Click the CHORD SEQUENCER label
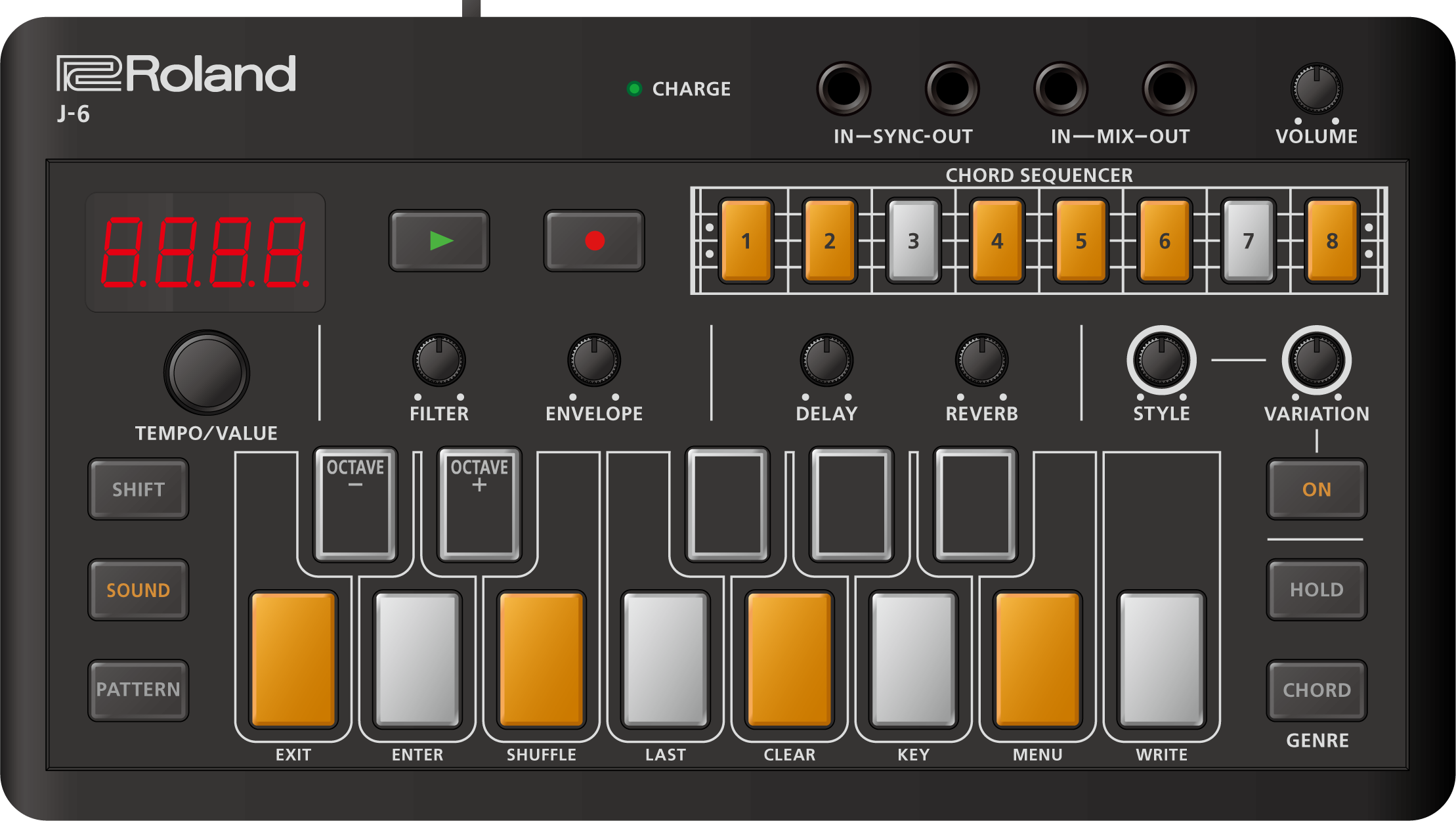This screenshot has height=821, width=1456. click(1039, 175)
